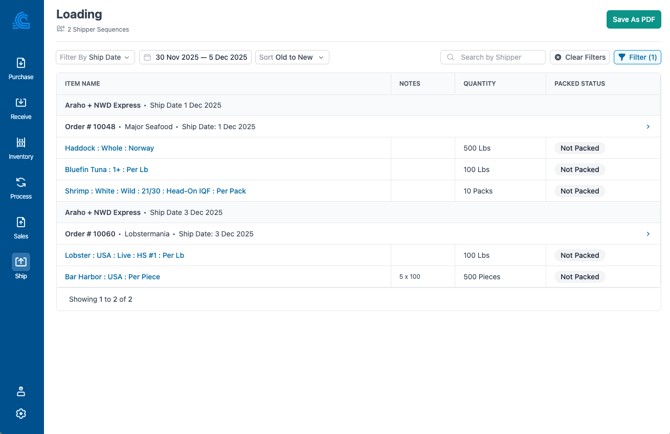This screenshot has width=670, height=434.
Task: Expand Order # 10048 chevron
Action: pyautogui.click(x=648, y=127)
